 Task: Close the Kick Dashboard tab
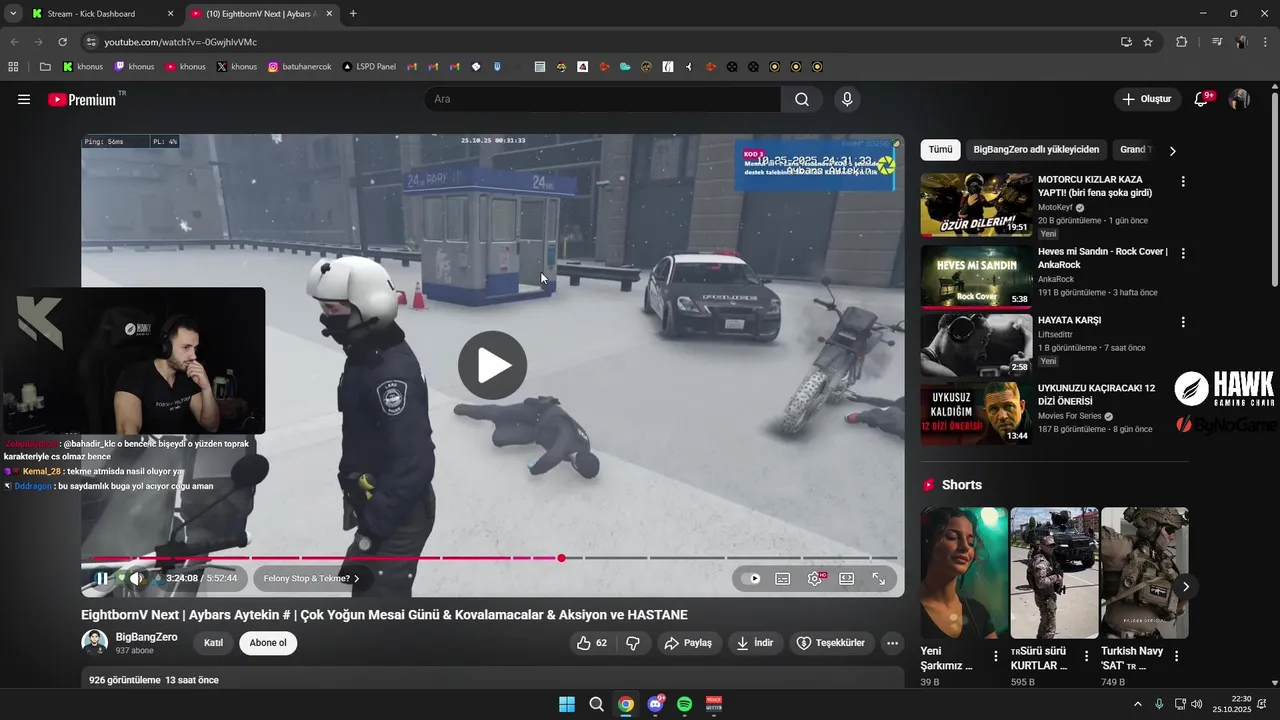170,14
